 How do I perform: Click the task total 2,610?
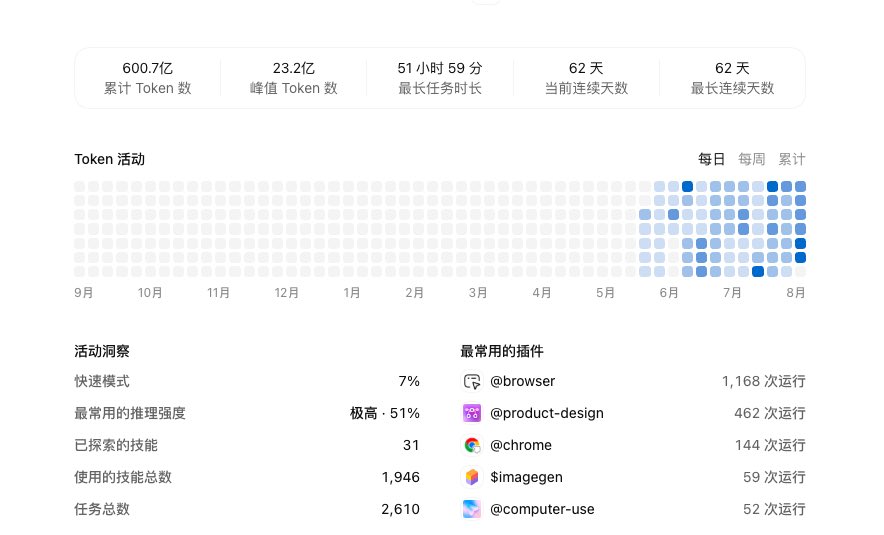coord(400,509)
